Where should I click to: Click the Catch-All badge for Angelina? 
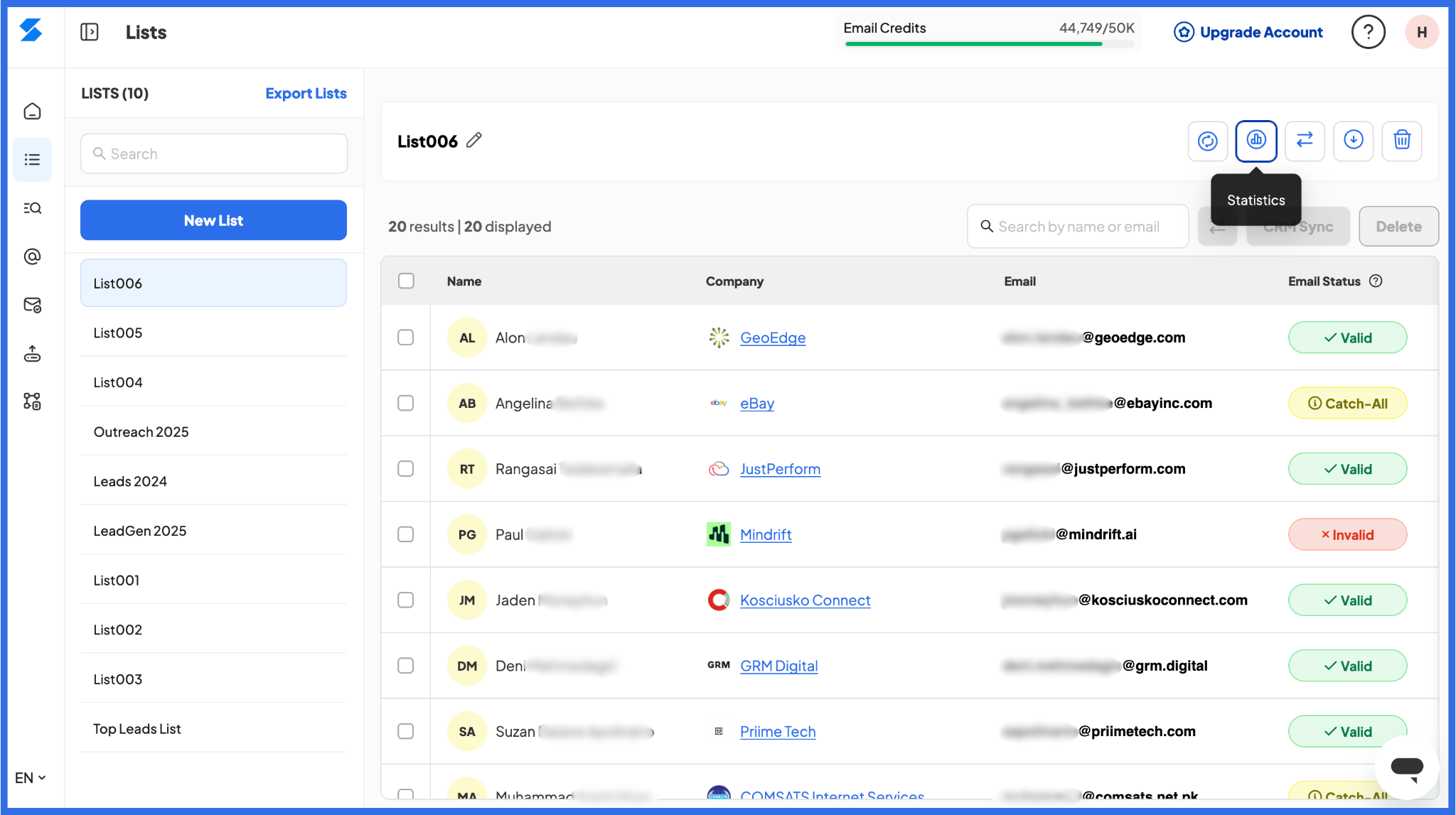[1347, 403]
